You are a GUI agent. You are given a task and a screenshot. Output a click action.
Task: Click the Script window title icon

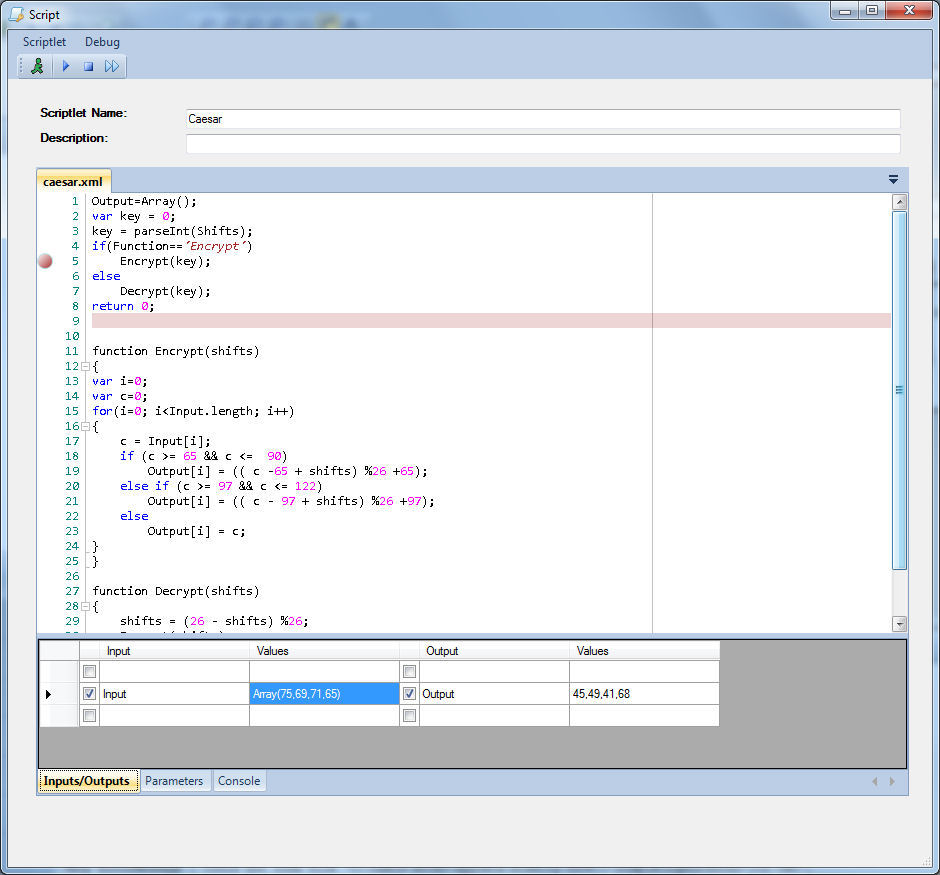pos(16,15)
